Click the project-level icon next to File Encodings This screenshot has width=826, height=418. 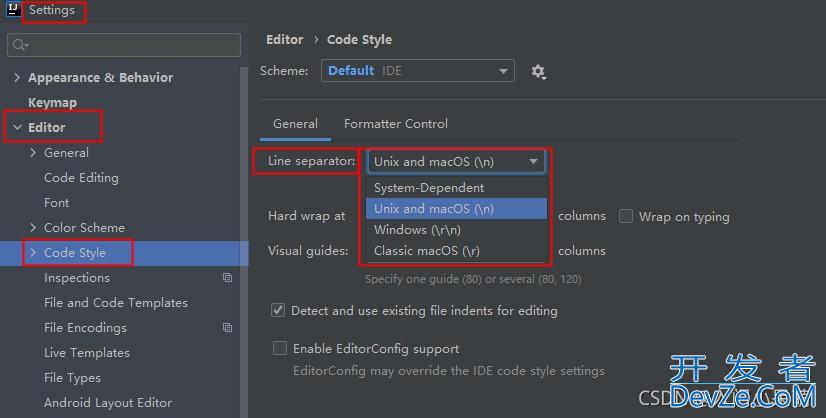tap(227, 328)
